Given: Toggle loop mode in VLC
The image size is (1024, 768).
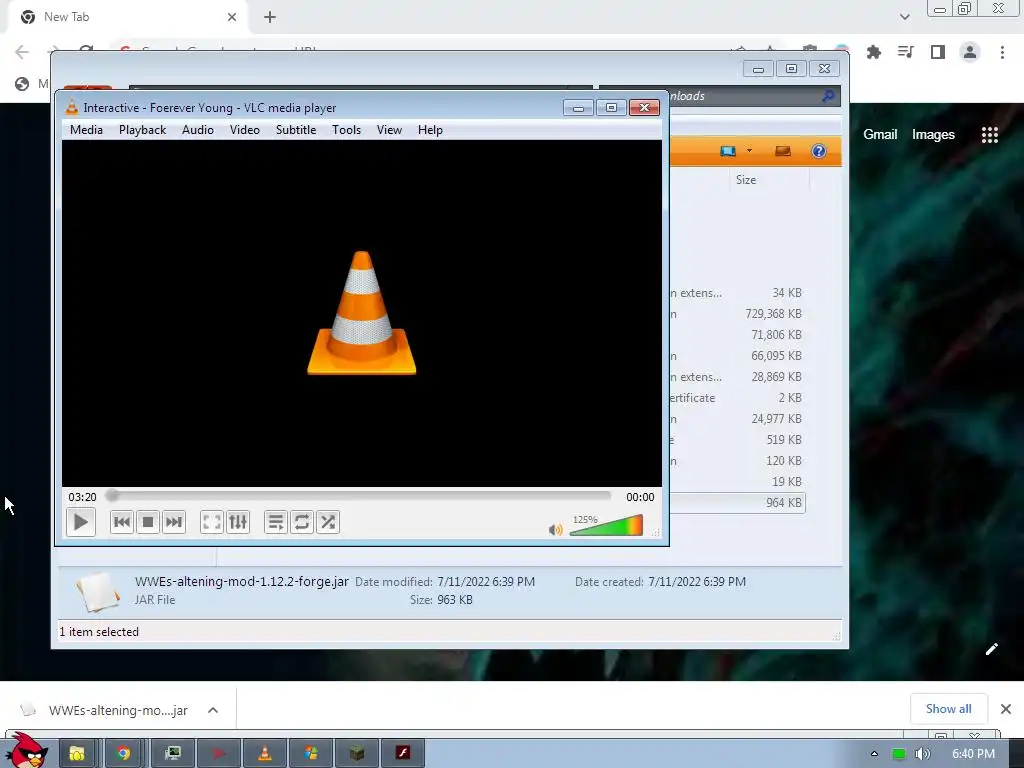Looking at the screenshot, I should (302, 522).
